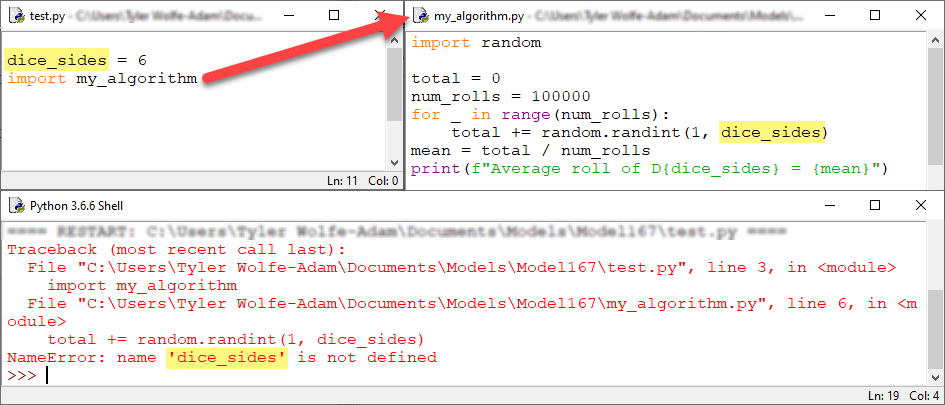The width and height of the screenshot is (945, 405).
Task: Click the test.py line 3 traceback file path
Action: click(462, 268)
